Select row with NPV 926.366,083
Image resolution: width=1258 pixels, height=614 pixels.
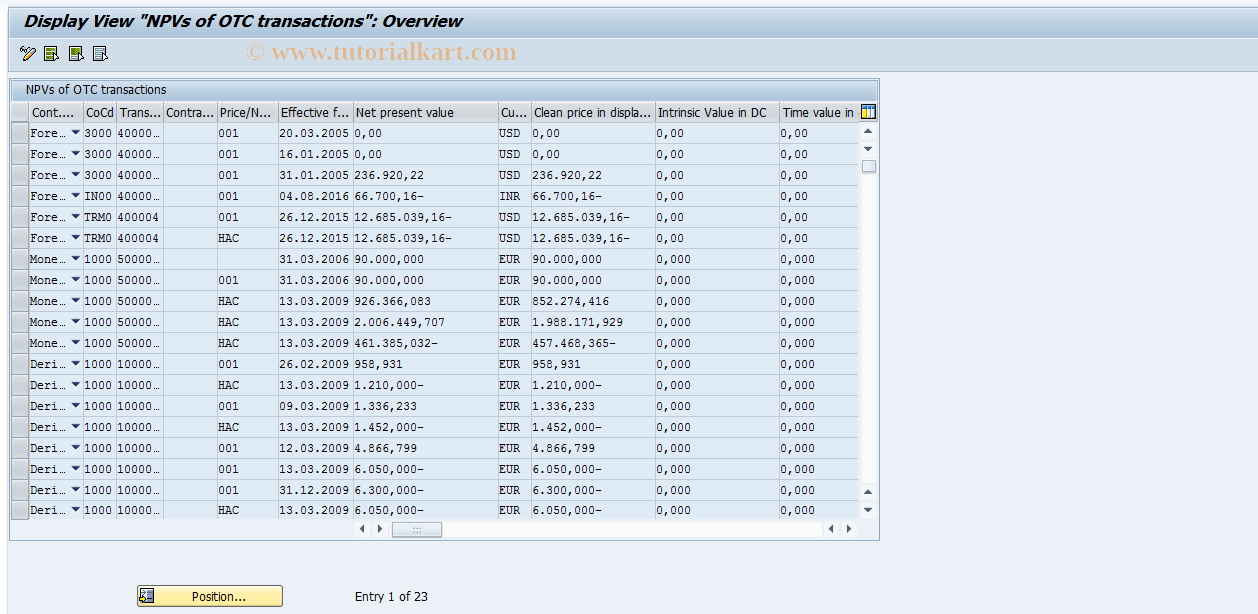pos(20,301)
